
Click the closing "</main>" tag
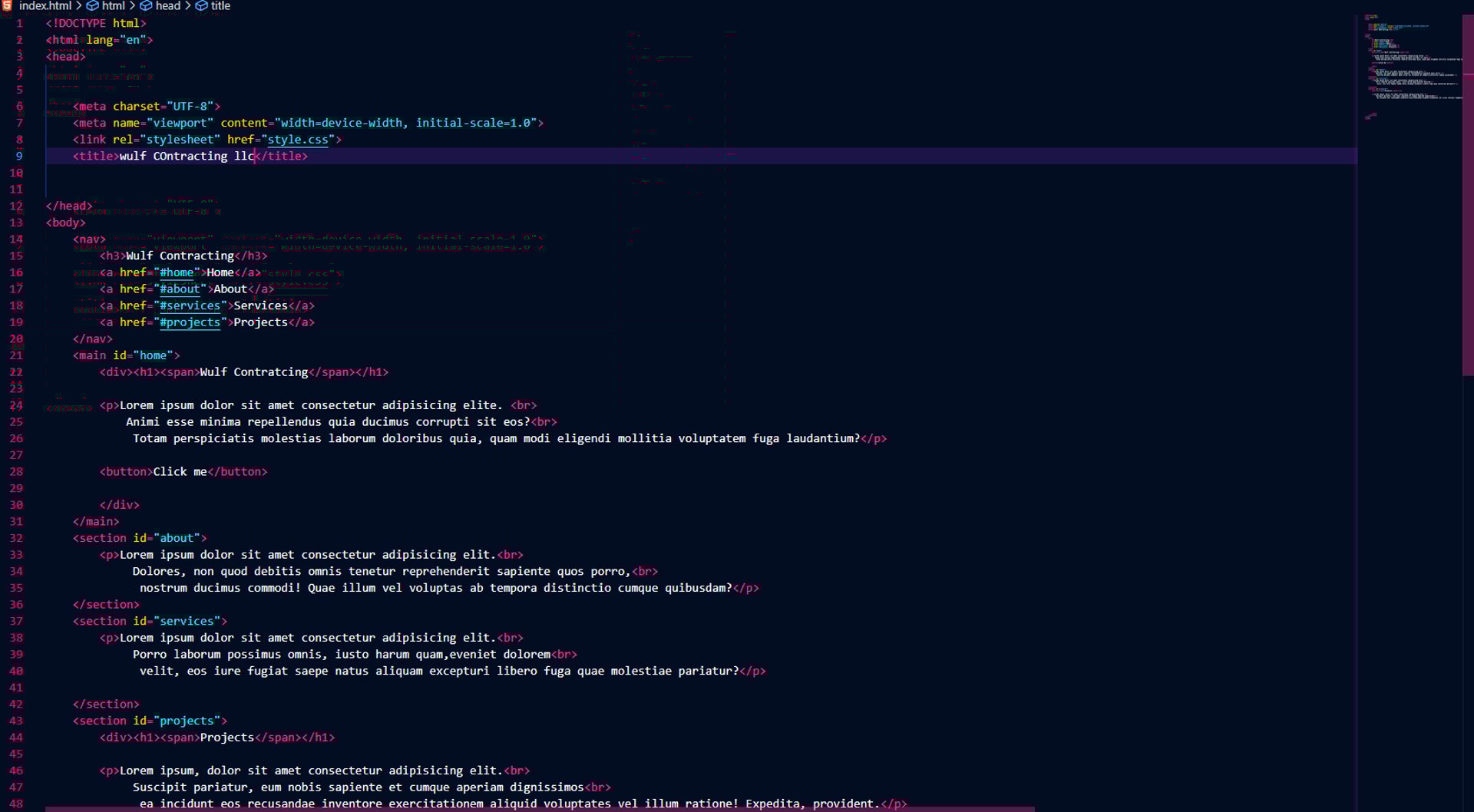(x=96, y=522)
